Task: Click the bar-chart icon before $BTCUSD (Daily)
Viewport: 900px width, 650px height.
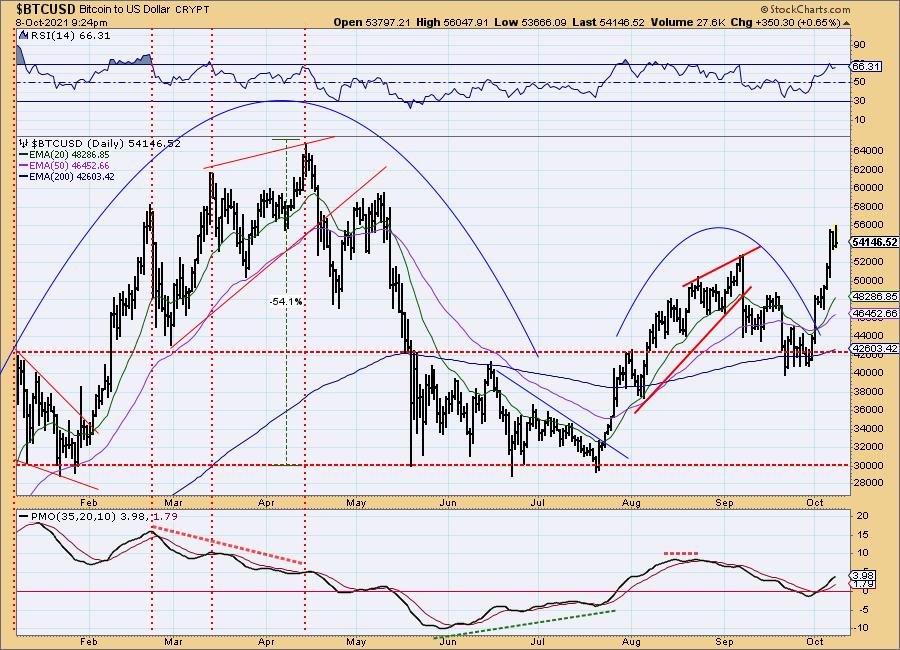Action: click(24, 143)
